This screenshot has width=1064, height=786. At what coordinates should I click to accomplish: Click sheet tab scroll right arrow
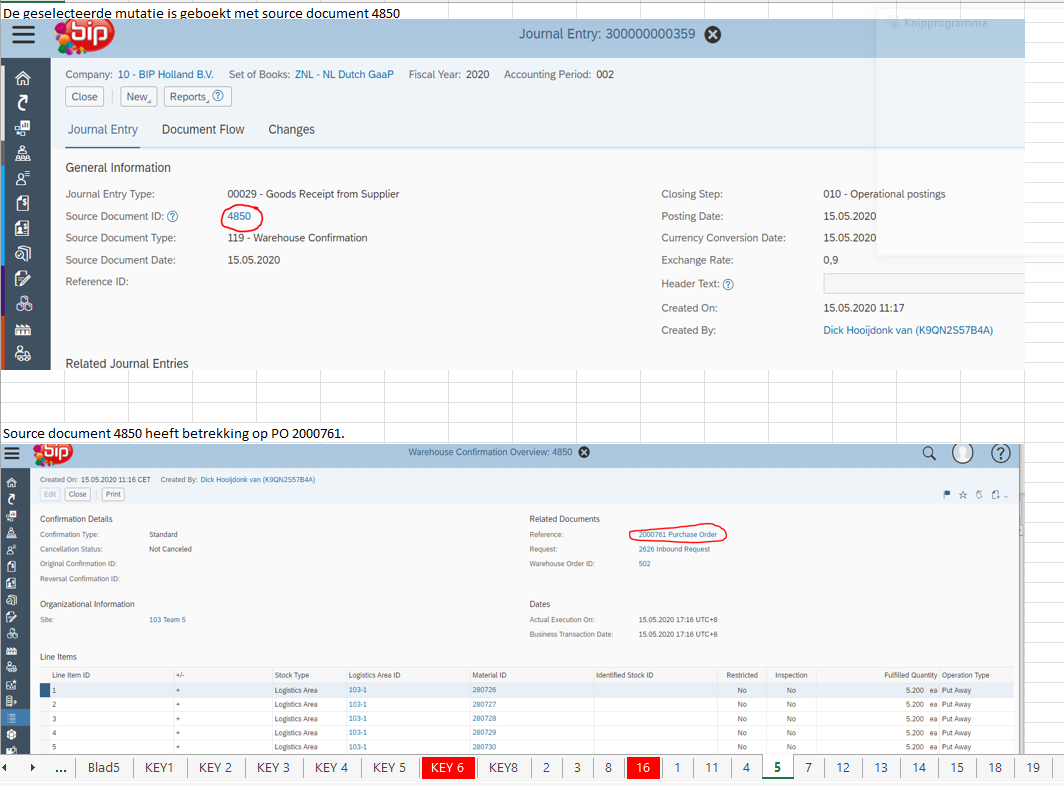coord(33,768)
